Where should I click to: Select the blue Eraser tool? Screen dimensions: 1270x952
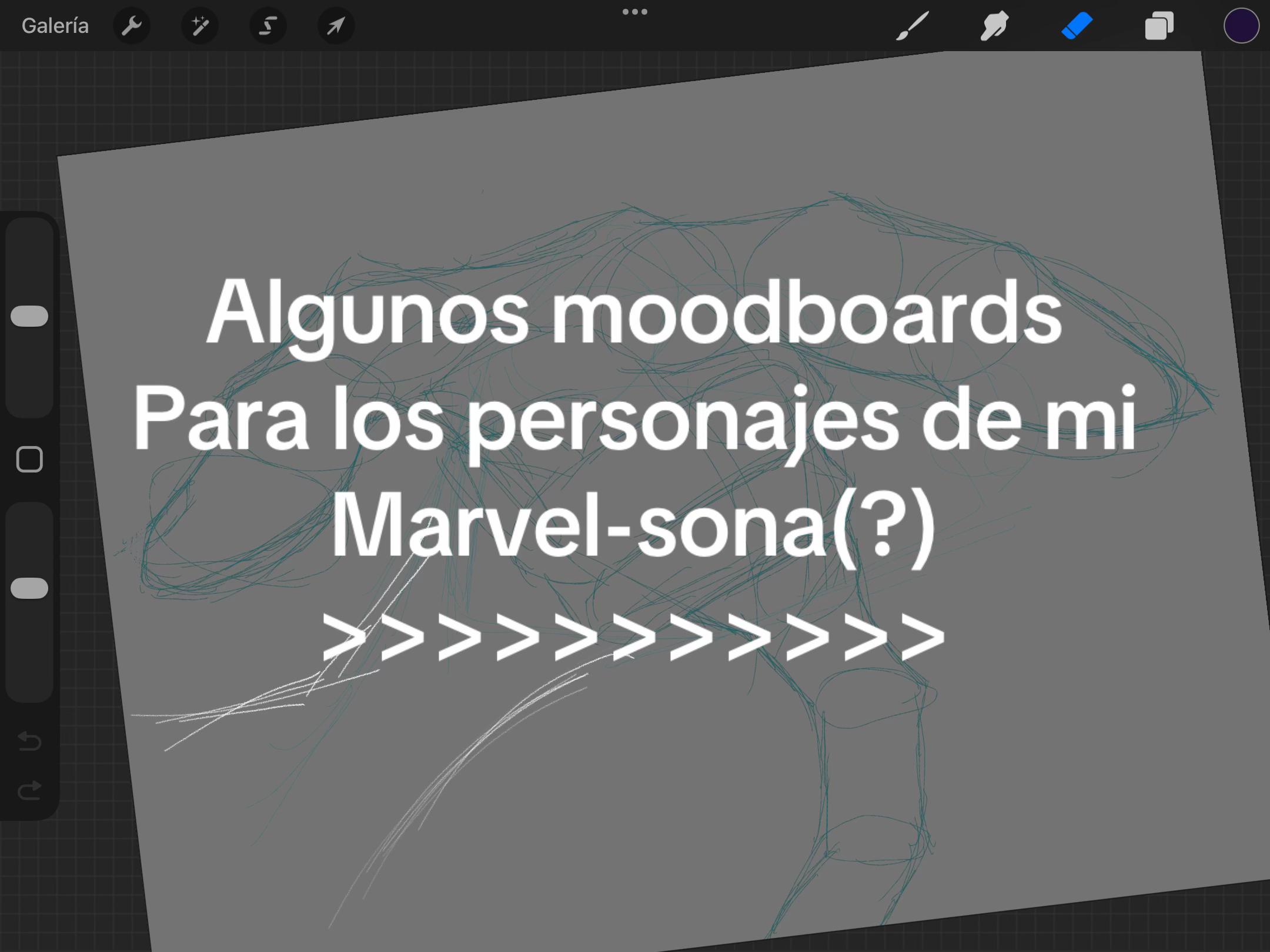1077,26
